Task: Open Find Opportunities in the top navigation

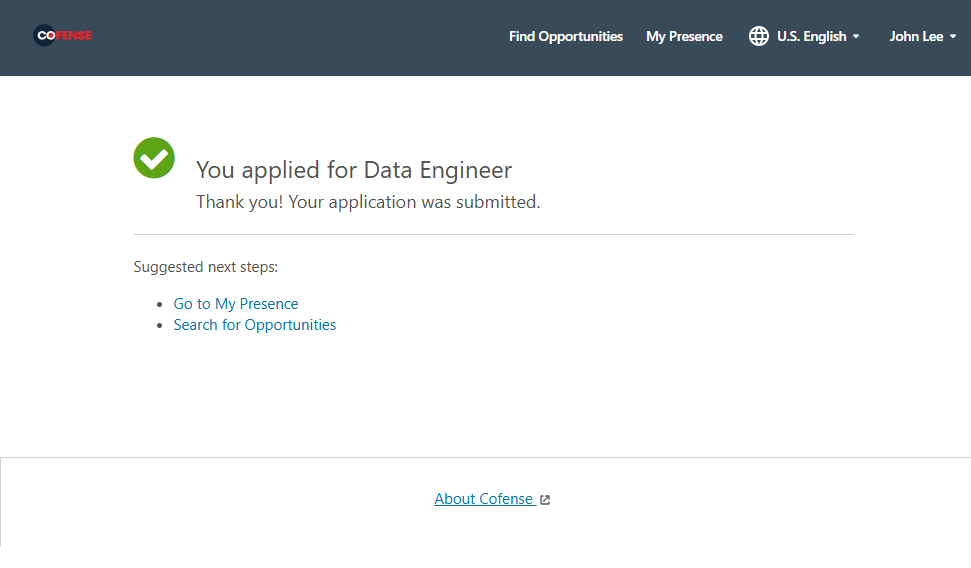Action: pos(565,36)
